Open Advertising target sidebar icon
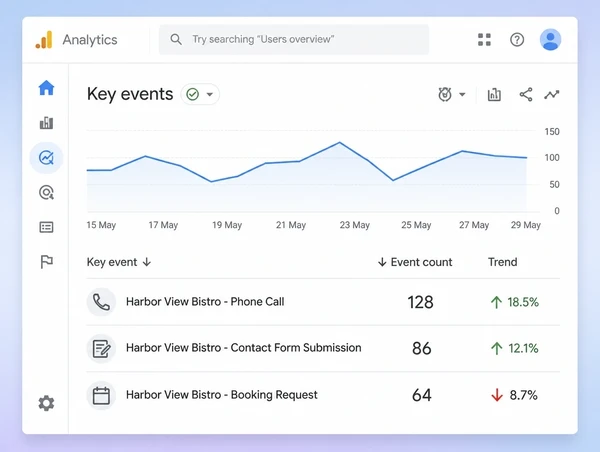Viewport: 600px width, 452px height. [x=46, y=193]
